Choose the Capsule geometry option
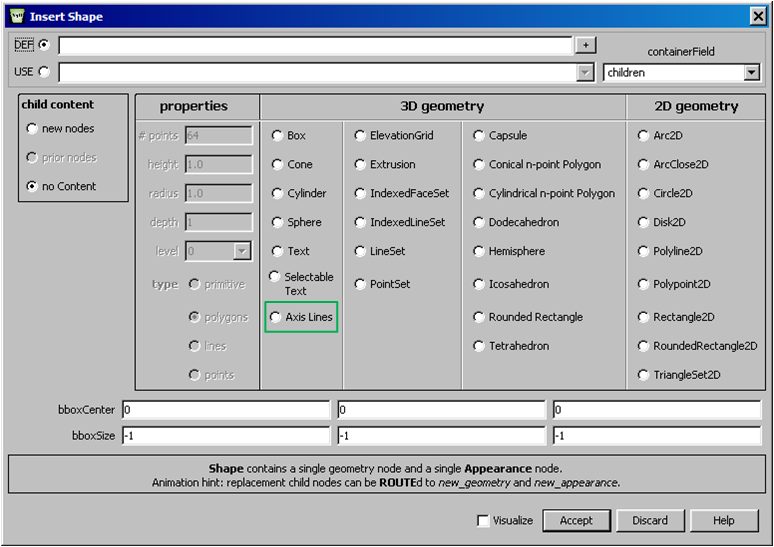 pos(479,136)
